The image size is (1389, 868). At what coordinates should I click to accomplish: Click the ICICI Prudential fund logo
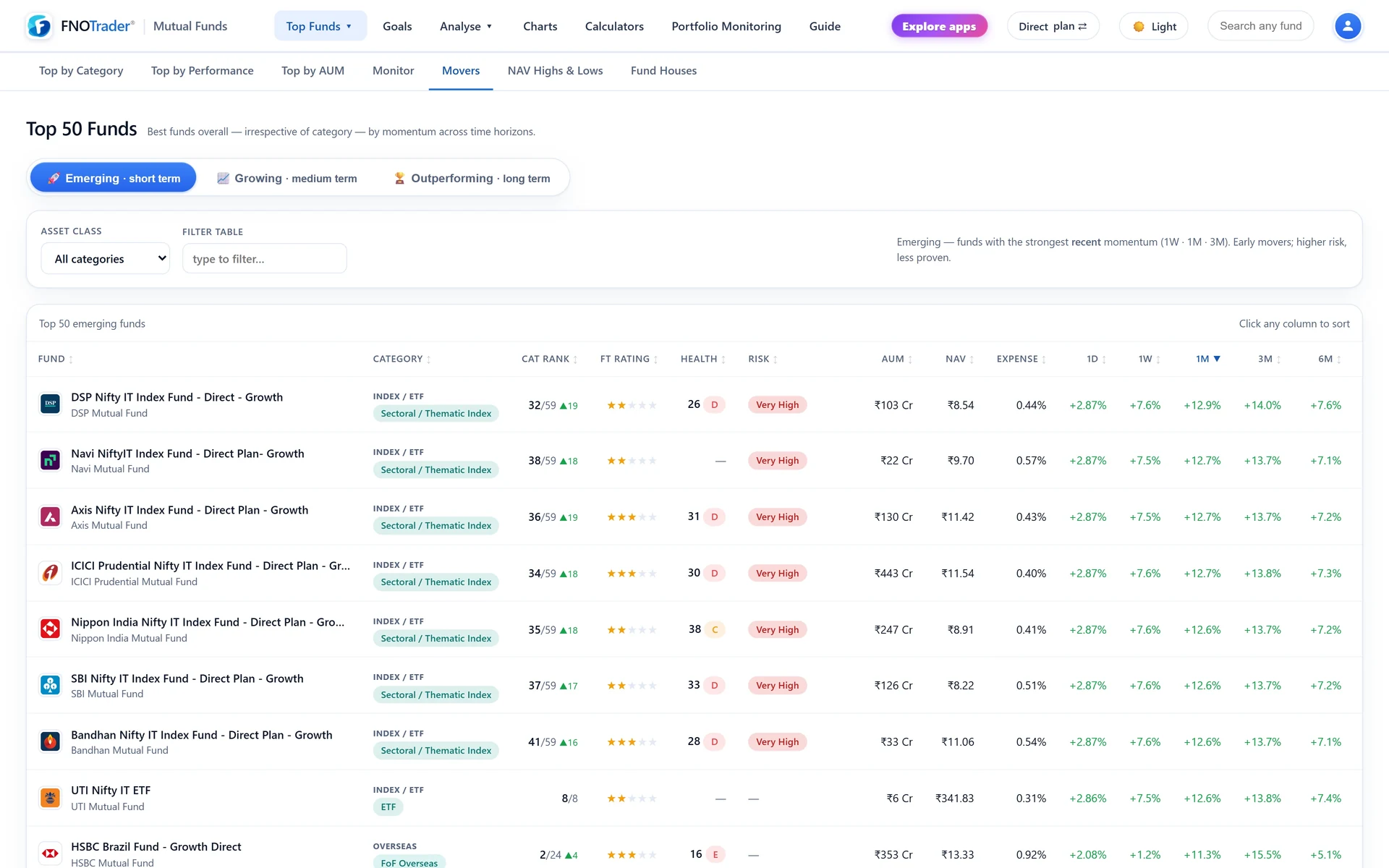click(50, 573)
